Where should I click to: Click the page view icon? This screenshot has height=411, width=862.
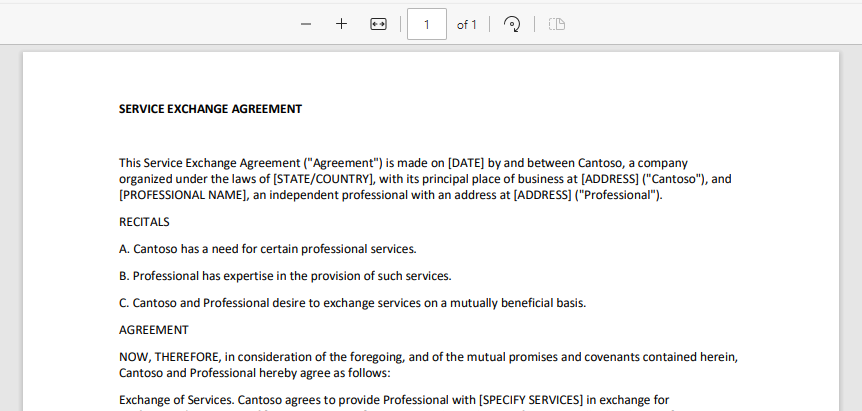557,24
